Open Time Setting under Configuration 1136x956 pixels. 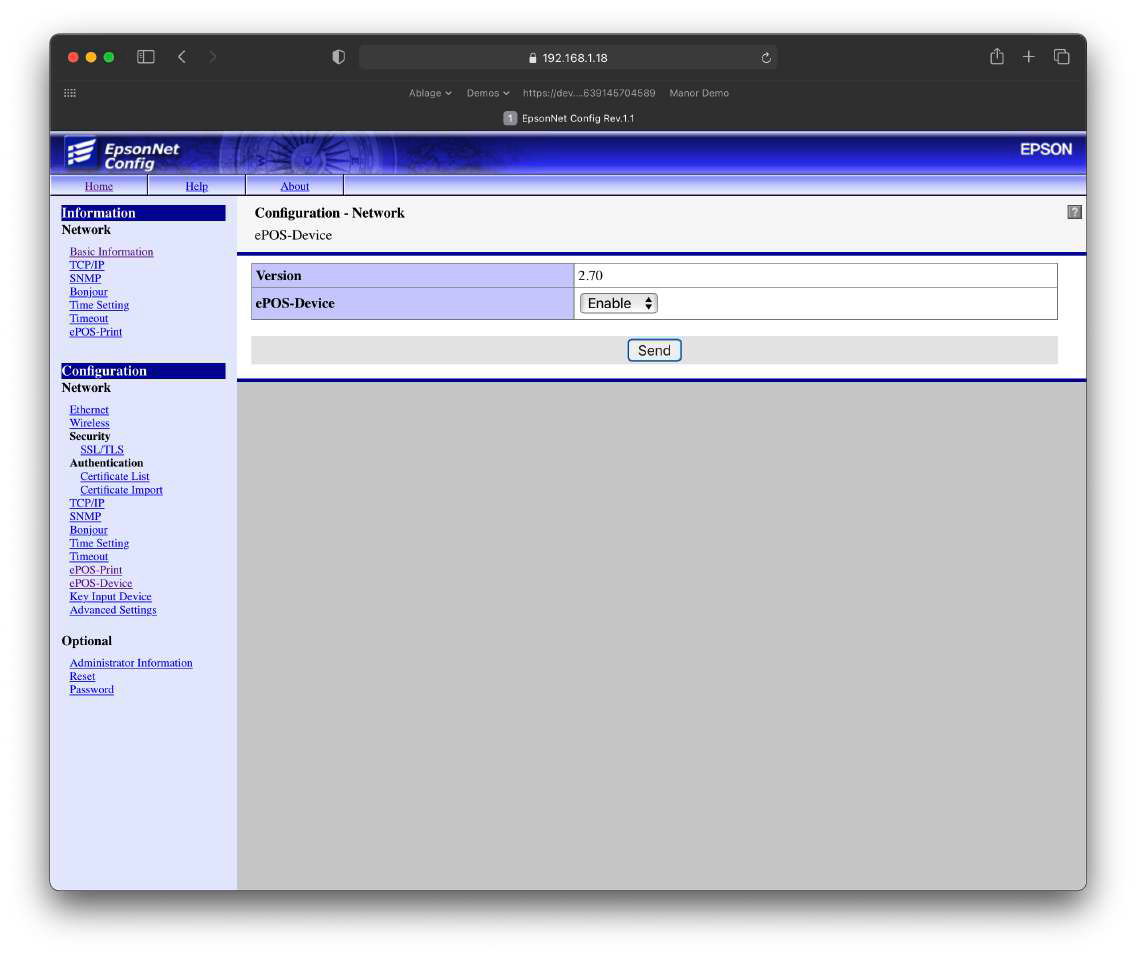point(99,543)
